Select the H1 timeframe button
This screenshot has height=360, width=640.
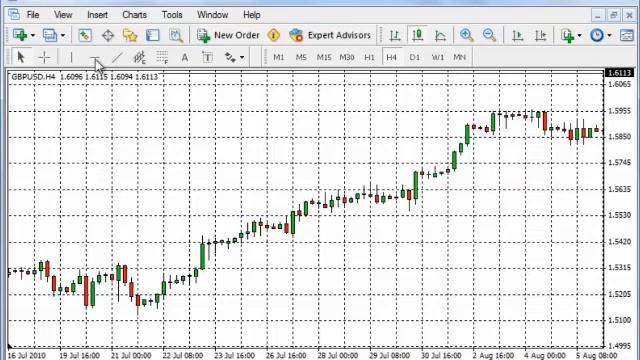tap(369, 57)
